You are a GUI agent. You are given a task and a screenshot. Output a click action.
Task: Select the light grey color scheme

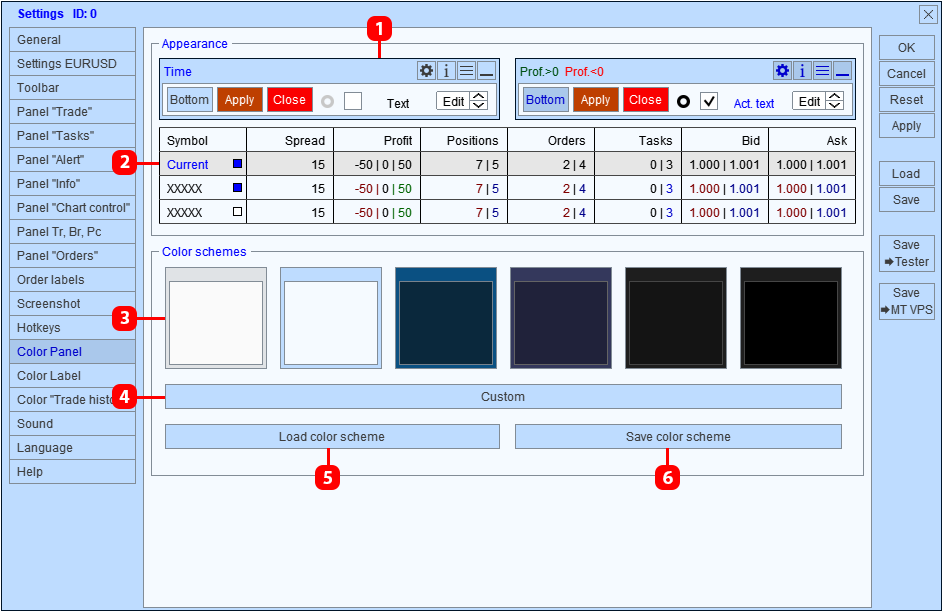(216, 318)
